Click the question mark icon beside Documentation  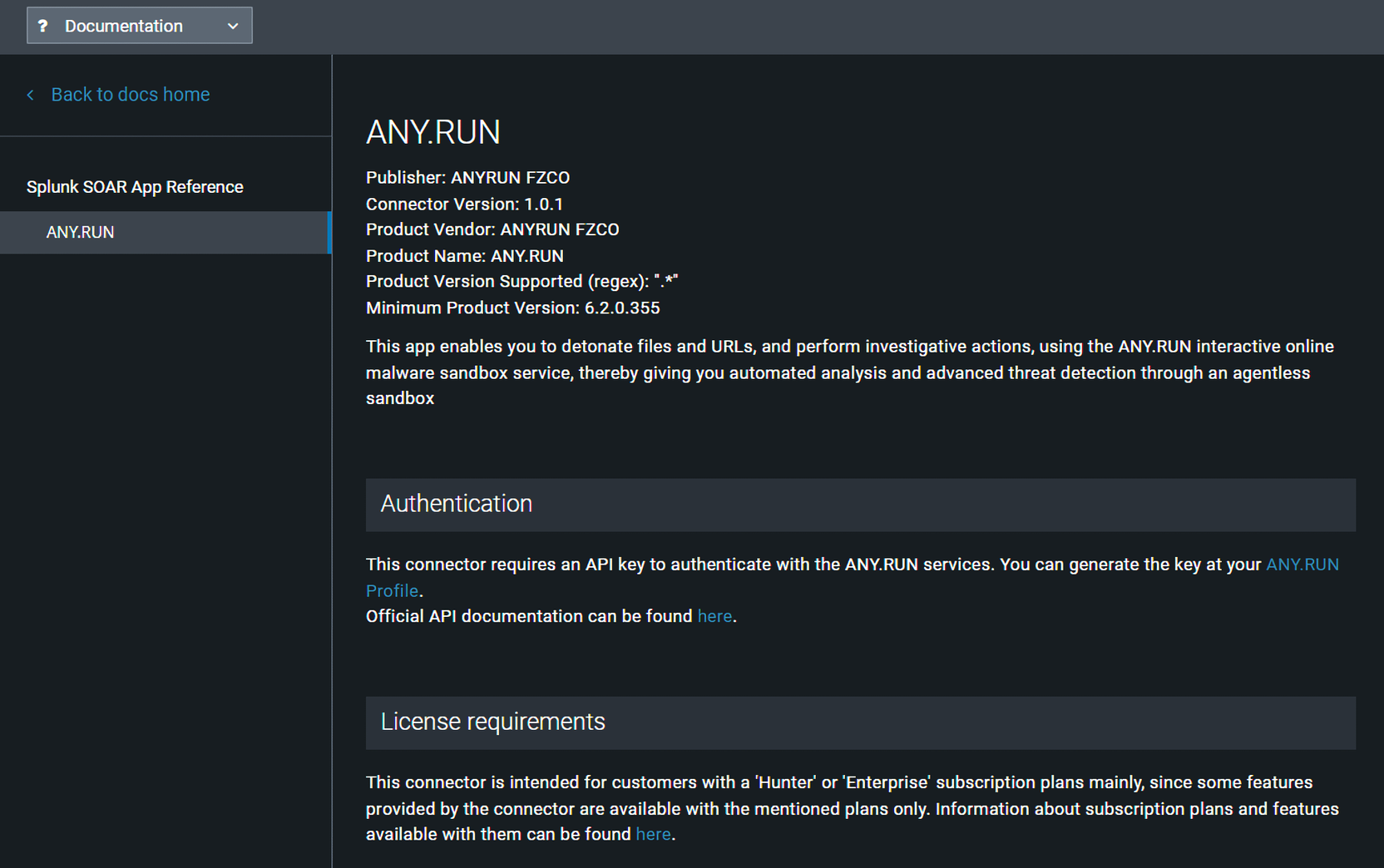click(x=43, y=26)
